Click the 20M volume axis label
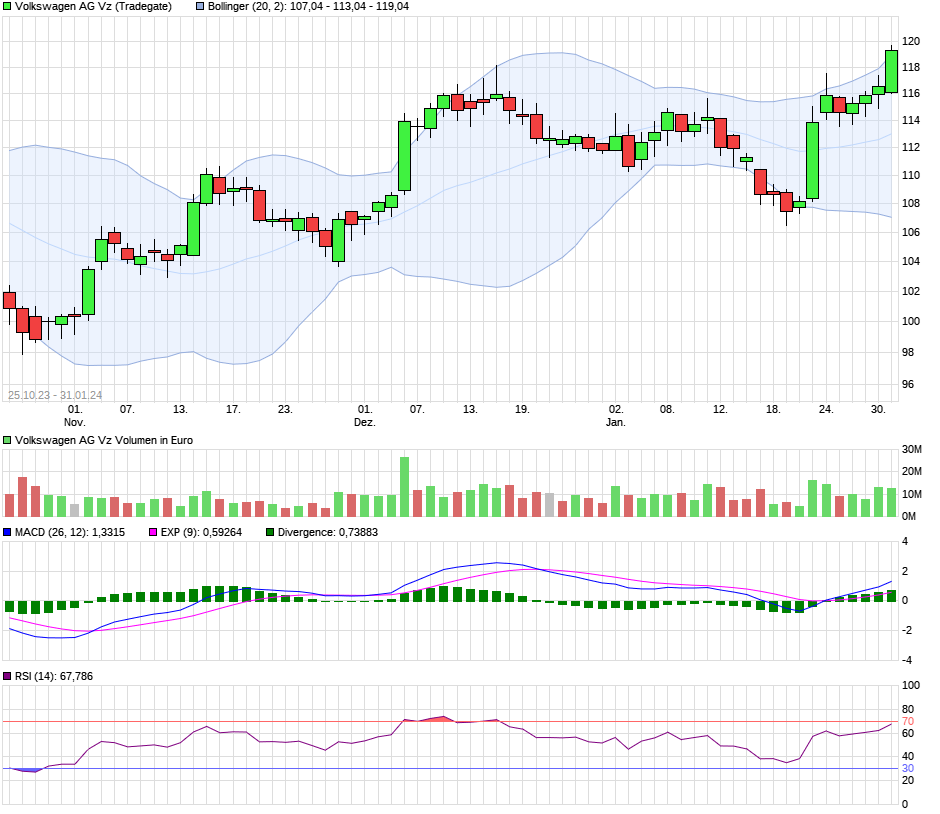Image resolution: width=940 pixels, height=814 pixels. [912, 471]
